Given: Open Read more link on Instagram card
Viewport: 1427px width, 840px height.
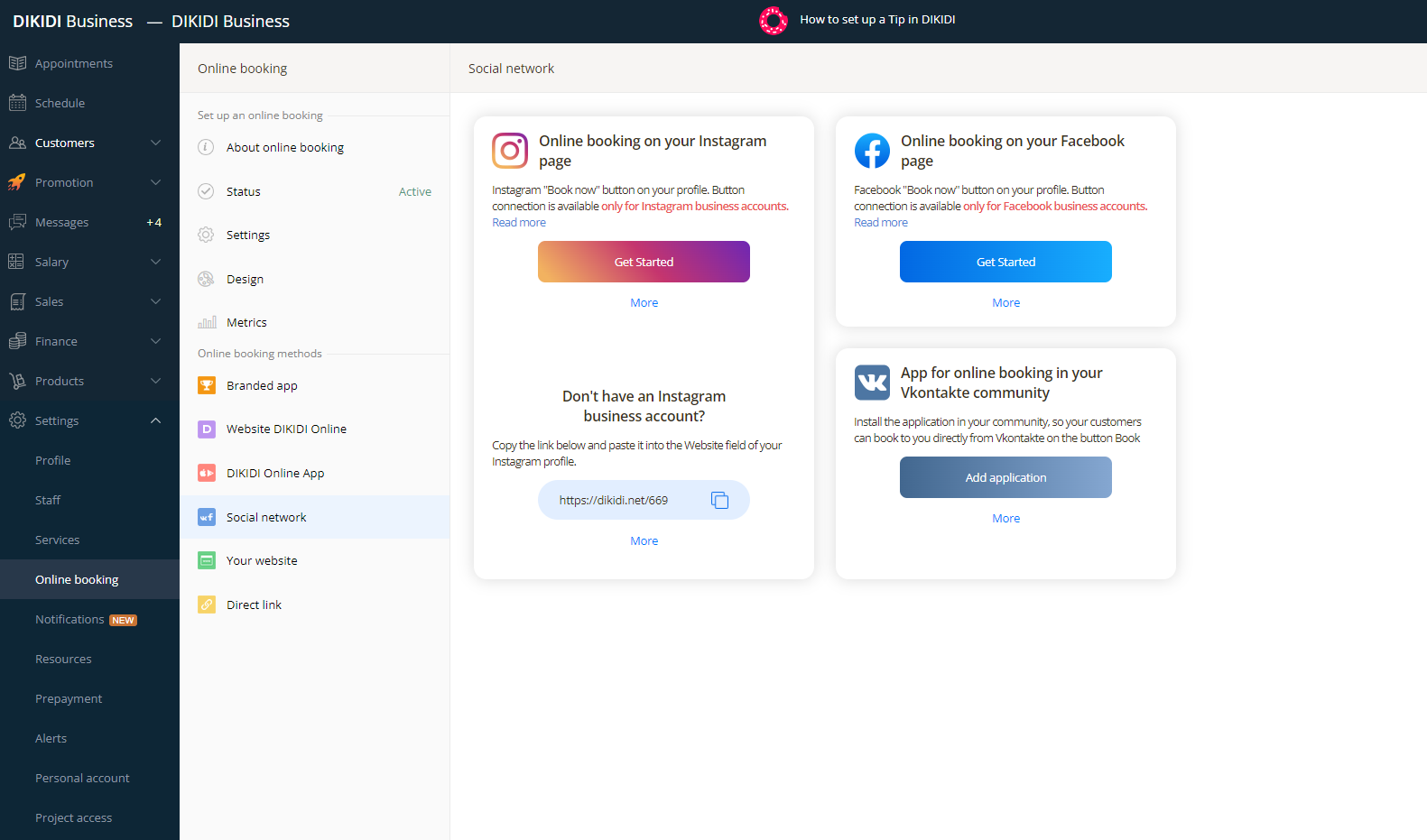Looking at the screenshot, I should tap(519, 223).
